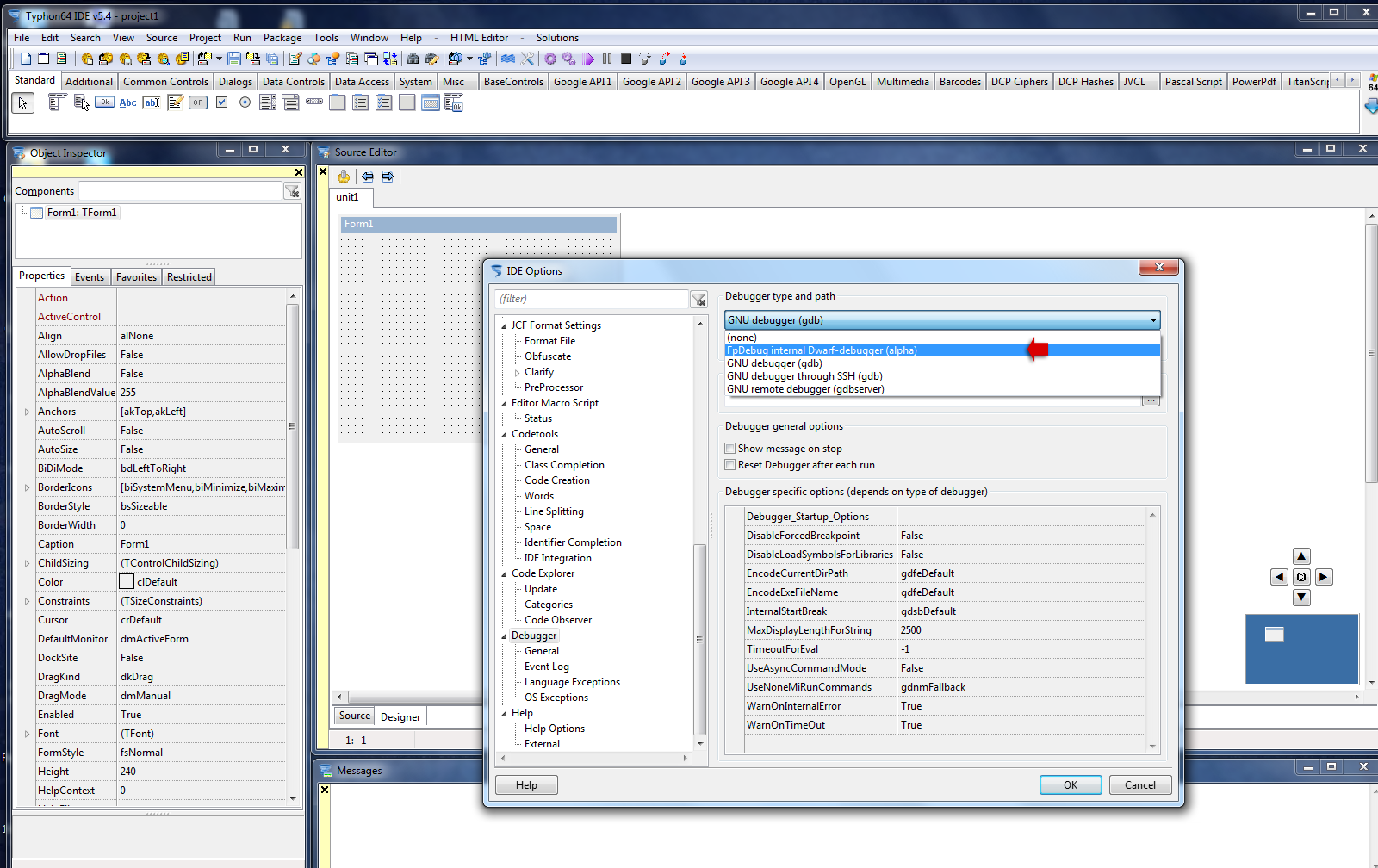This screenshot has height=868, width=1378.
Task: Select Language Exceptions tree item
Action: (x=572, y=682)
